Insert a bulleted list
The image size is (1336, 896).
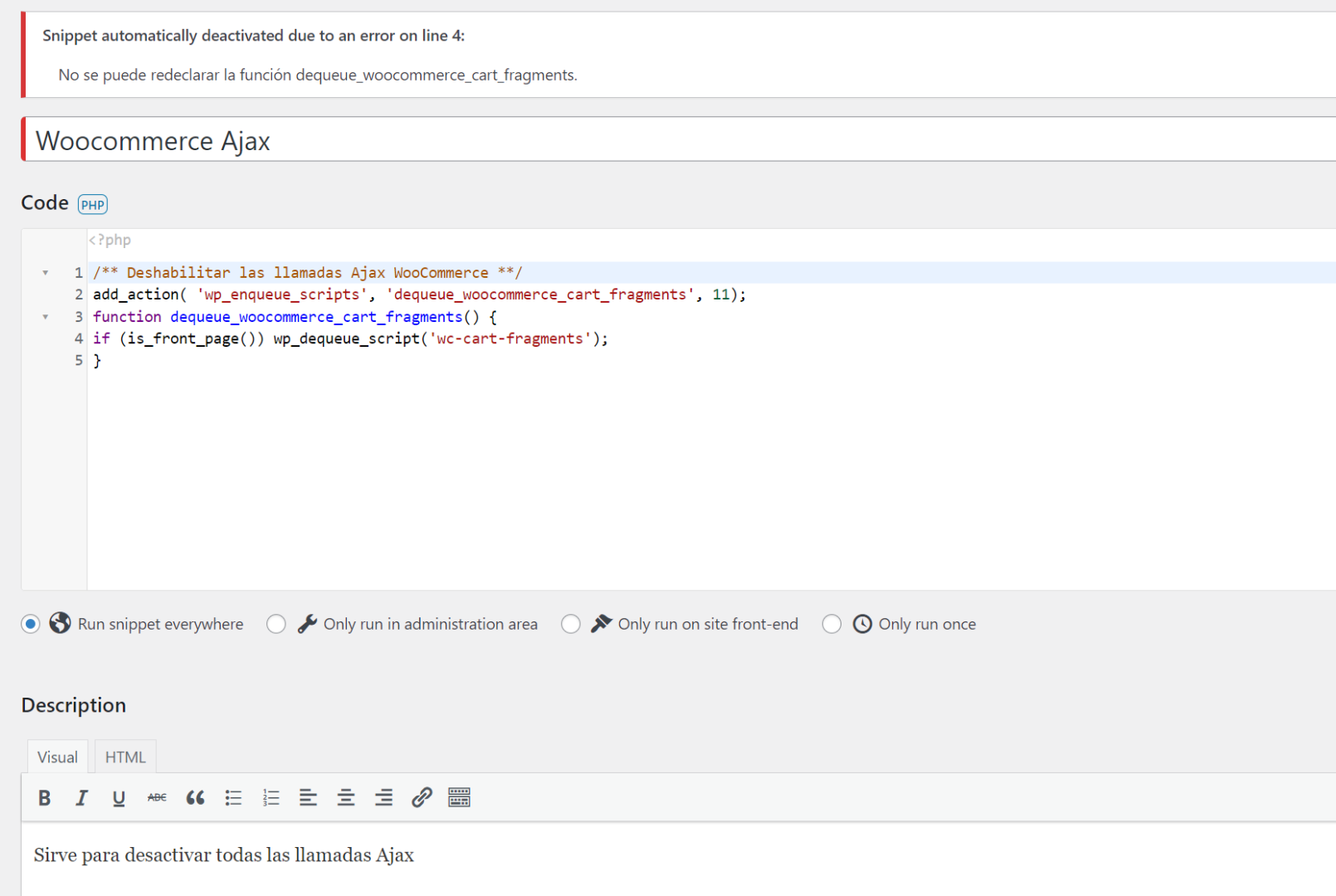click(233, 798)
